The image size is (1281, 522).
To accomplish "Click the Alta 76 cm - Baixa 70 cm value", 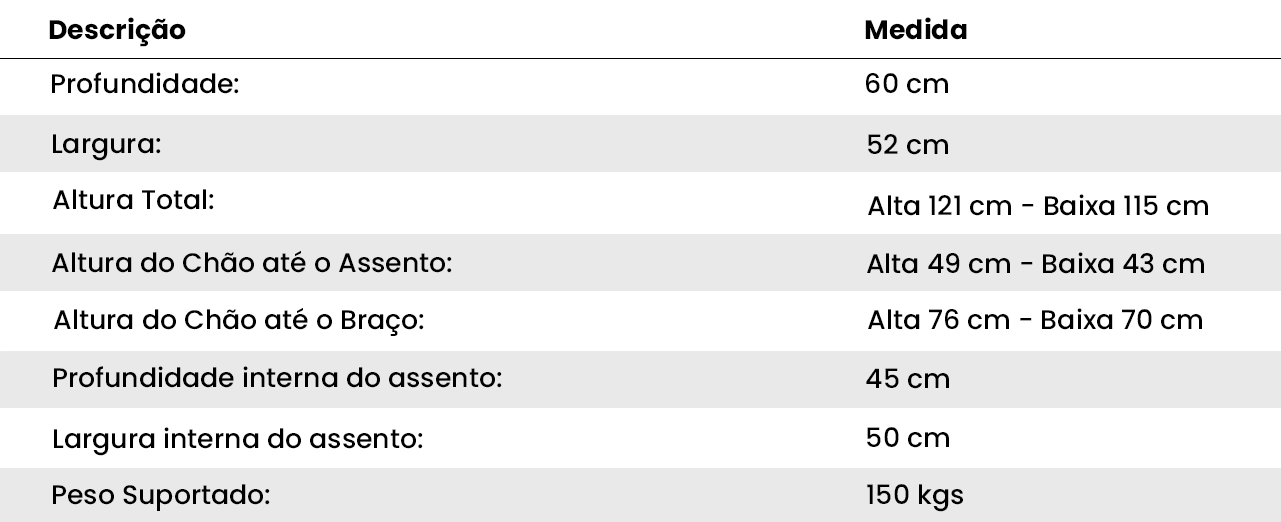I will [1035, 320].
